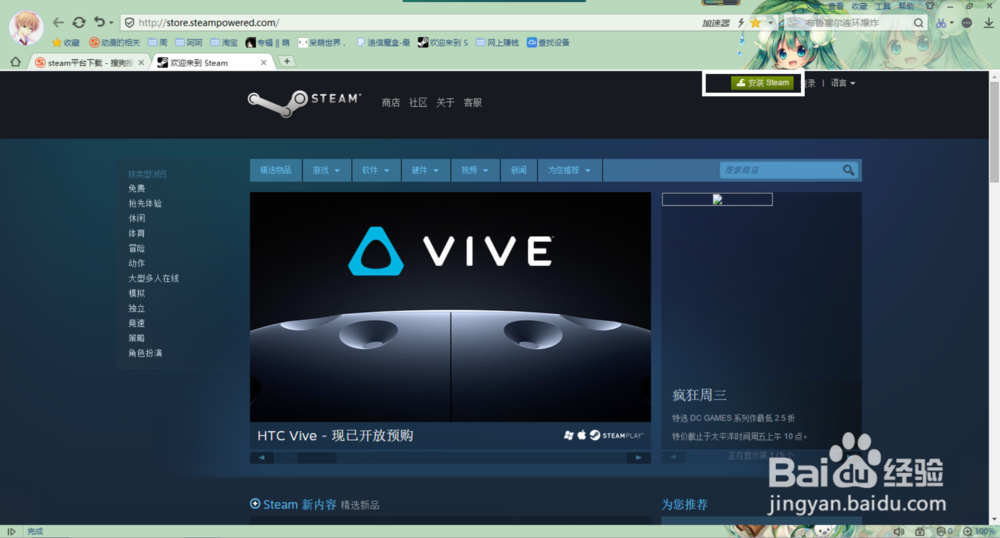Open the 淘宝 bookmark folder
This screenshot has height=538, width=1000.
pyautogui.click(x=224, y=43)
